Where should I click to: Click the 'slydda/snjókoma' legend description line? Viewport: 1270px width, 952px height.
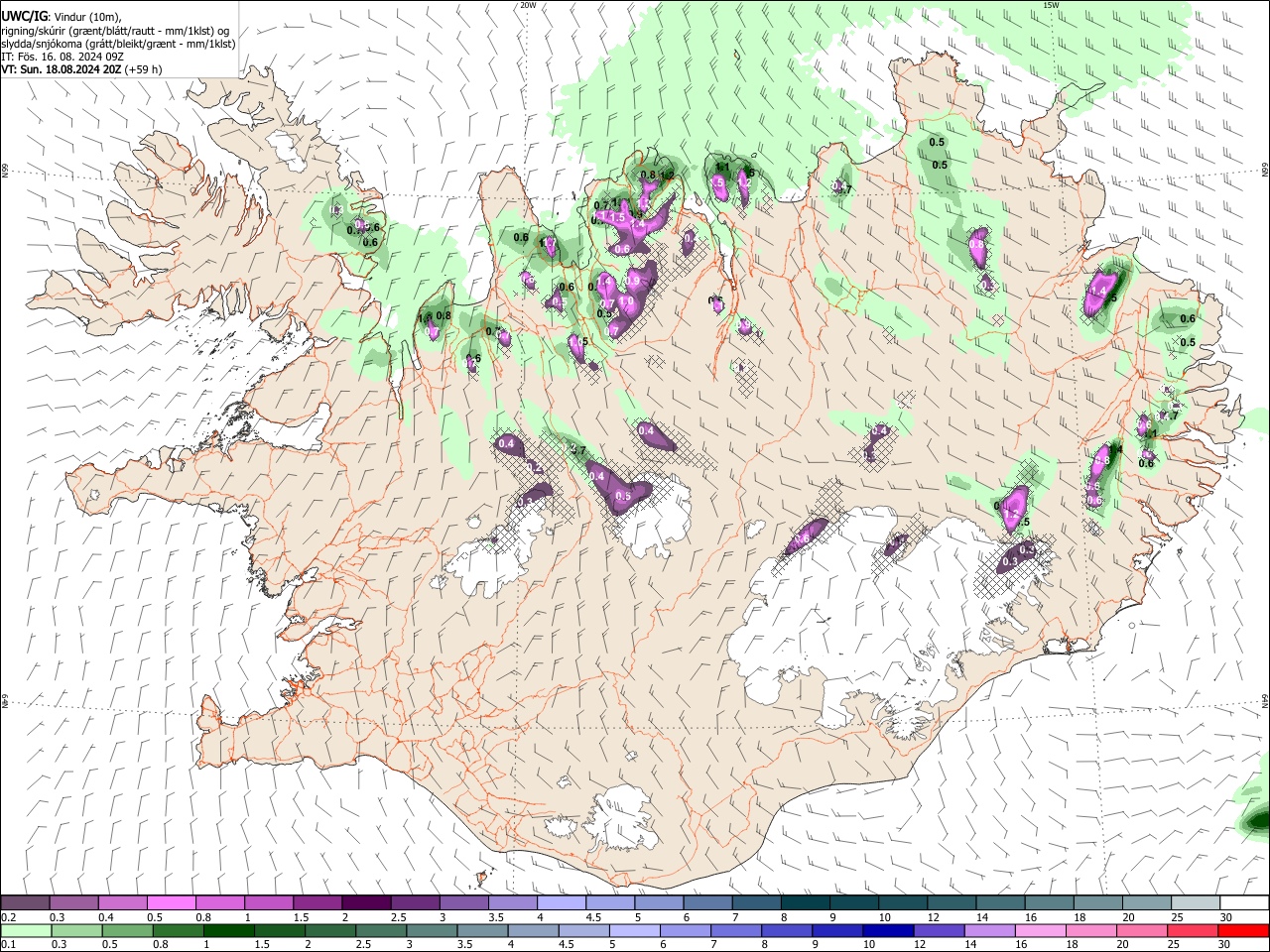118,44
